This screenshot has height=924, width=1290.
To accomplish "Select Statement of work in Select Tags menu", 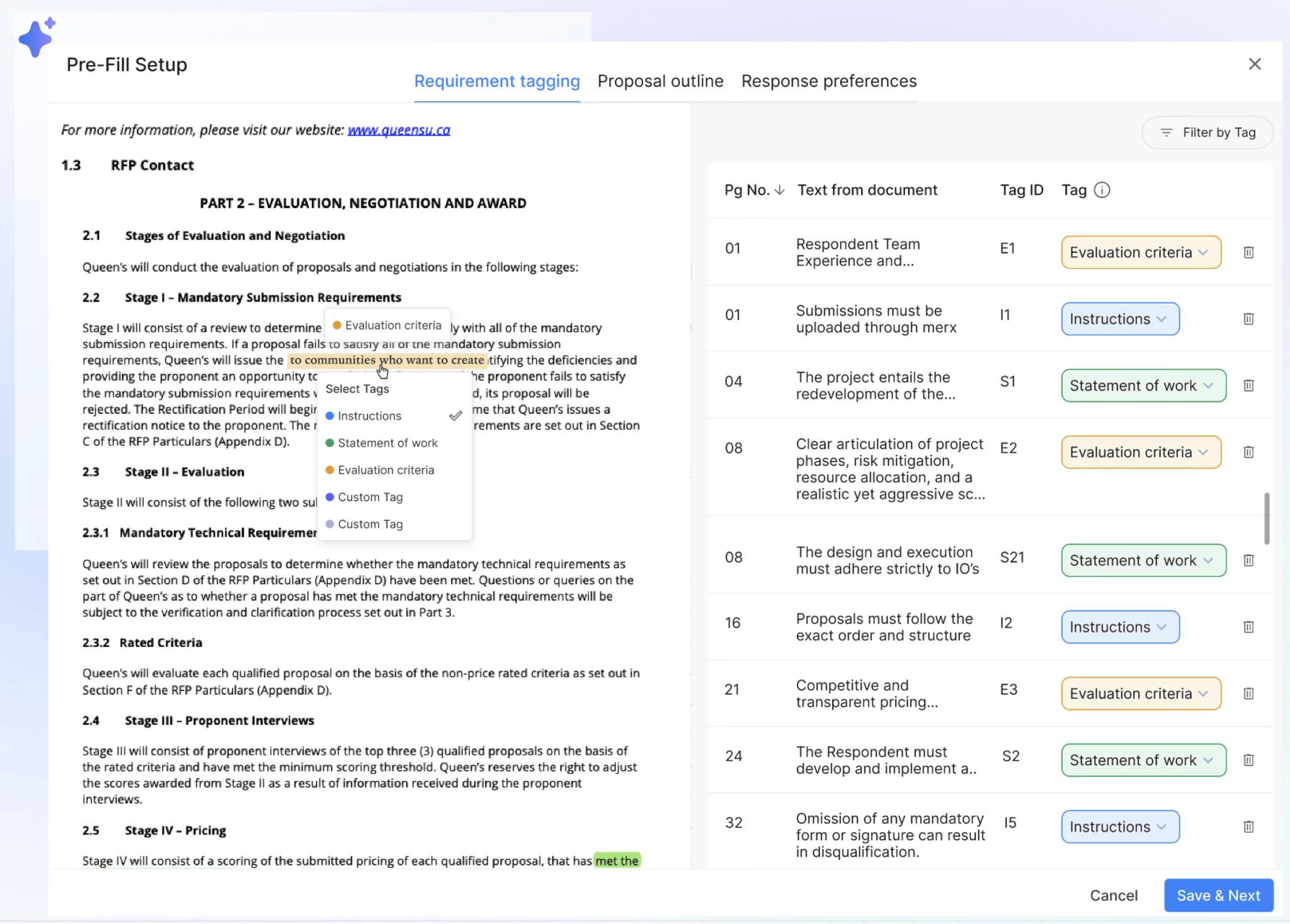I will point(388,443).
